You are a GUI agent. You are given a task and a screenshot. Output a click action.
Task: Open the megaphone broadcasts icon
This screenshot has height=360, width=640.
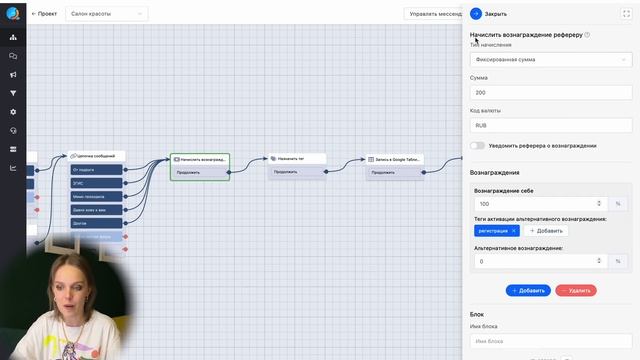coord(13,75)
